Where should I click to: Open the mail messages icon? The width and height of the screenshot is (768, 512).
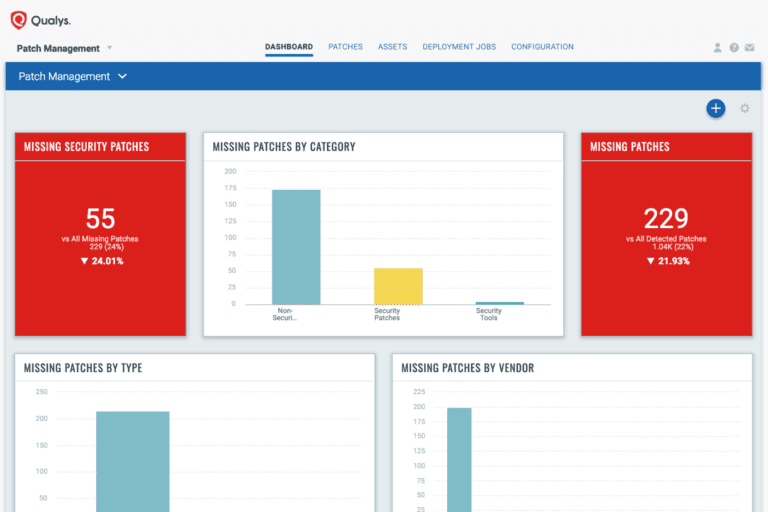pyautogui.click(x=749, y=48)
